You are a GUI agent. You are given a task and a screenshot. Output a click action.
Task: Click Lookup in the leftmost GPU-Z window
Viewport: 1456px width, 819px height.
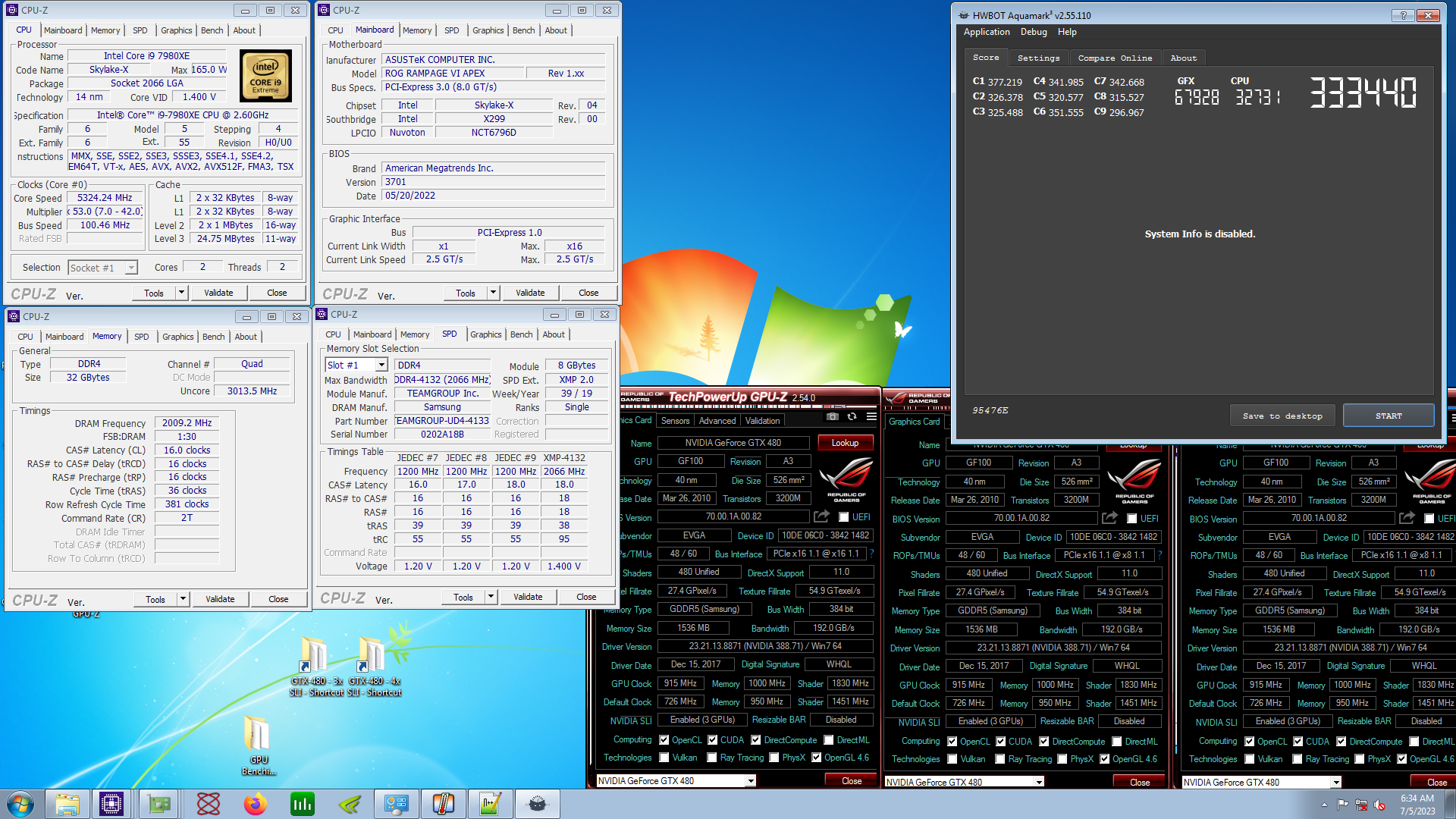pyautogui.click(x=845, y=443)
